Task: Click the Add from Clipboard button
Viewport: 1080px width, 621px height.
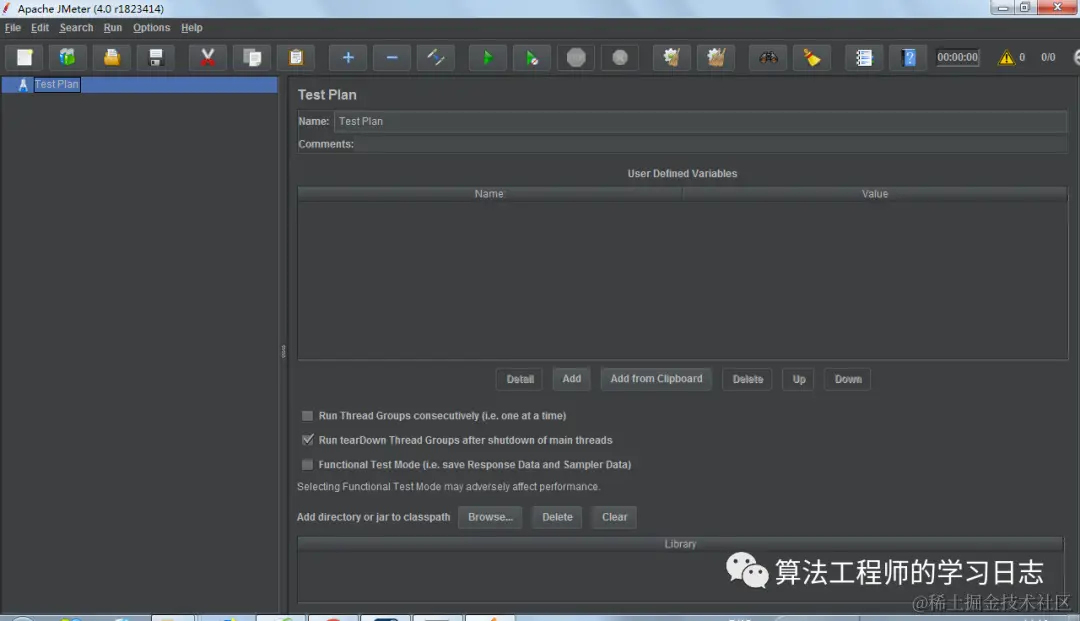Action: click(656, 379)
